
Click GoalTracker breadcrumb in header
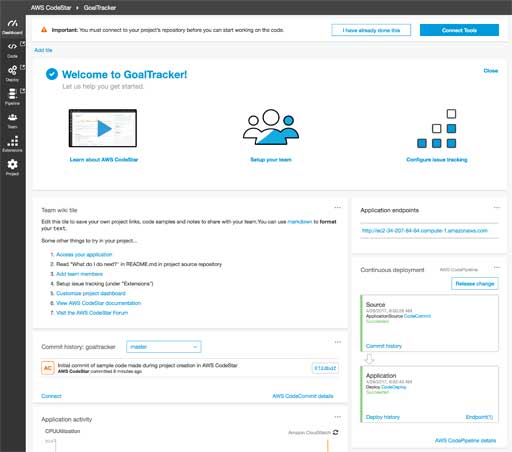click(x=100, y=8)
